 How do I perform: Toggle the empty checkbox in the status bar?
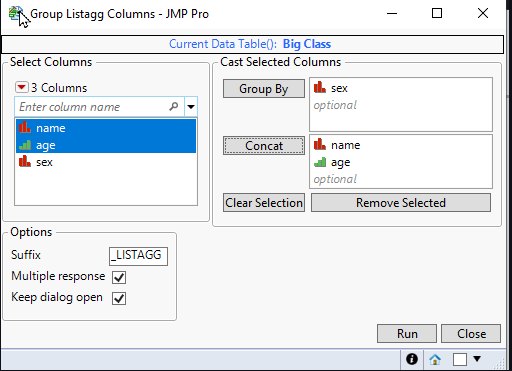coord(460,359)
